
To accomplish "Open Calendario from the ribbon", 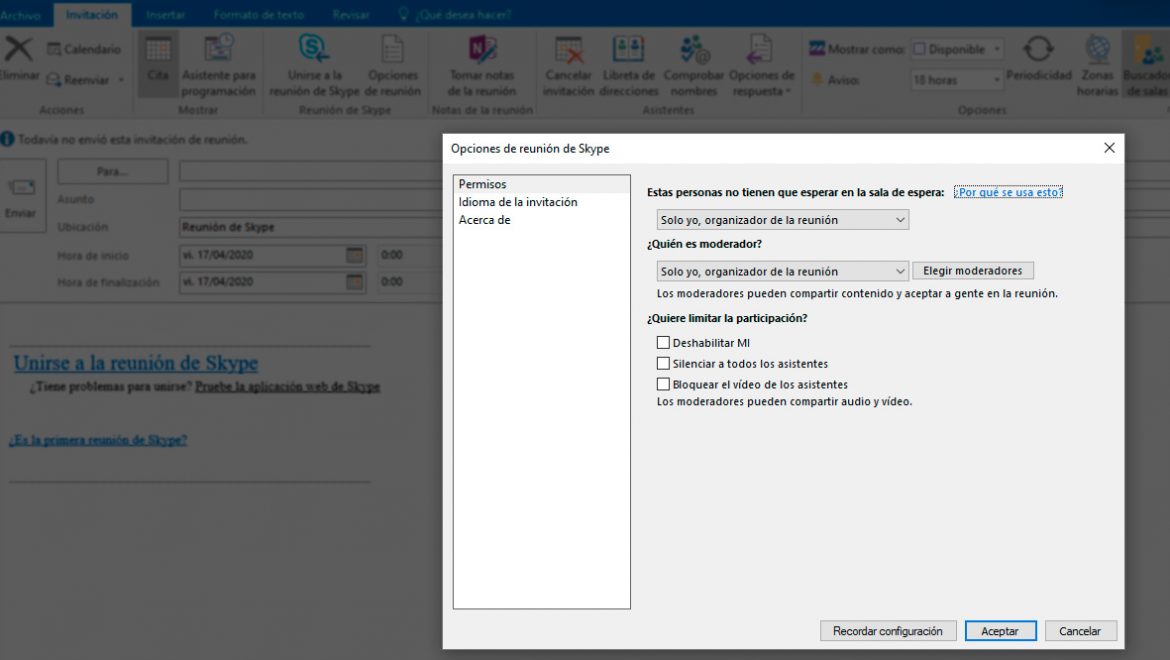I will 84,49.
